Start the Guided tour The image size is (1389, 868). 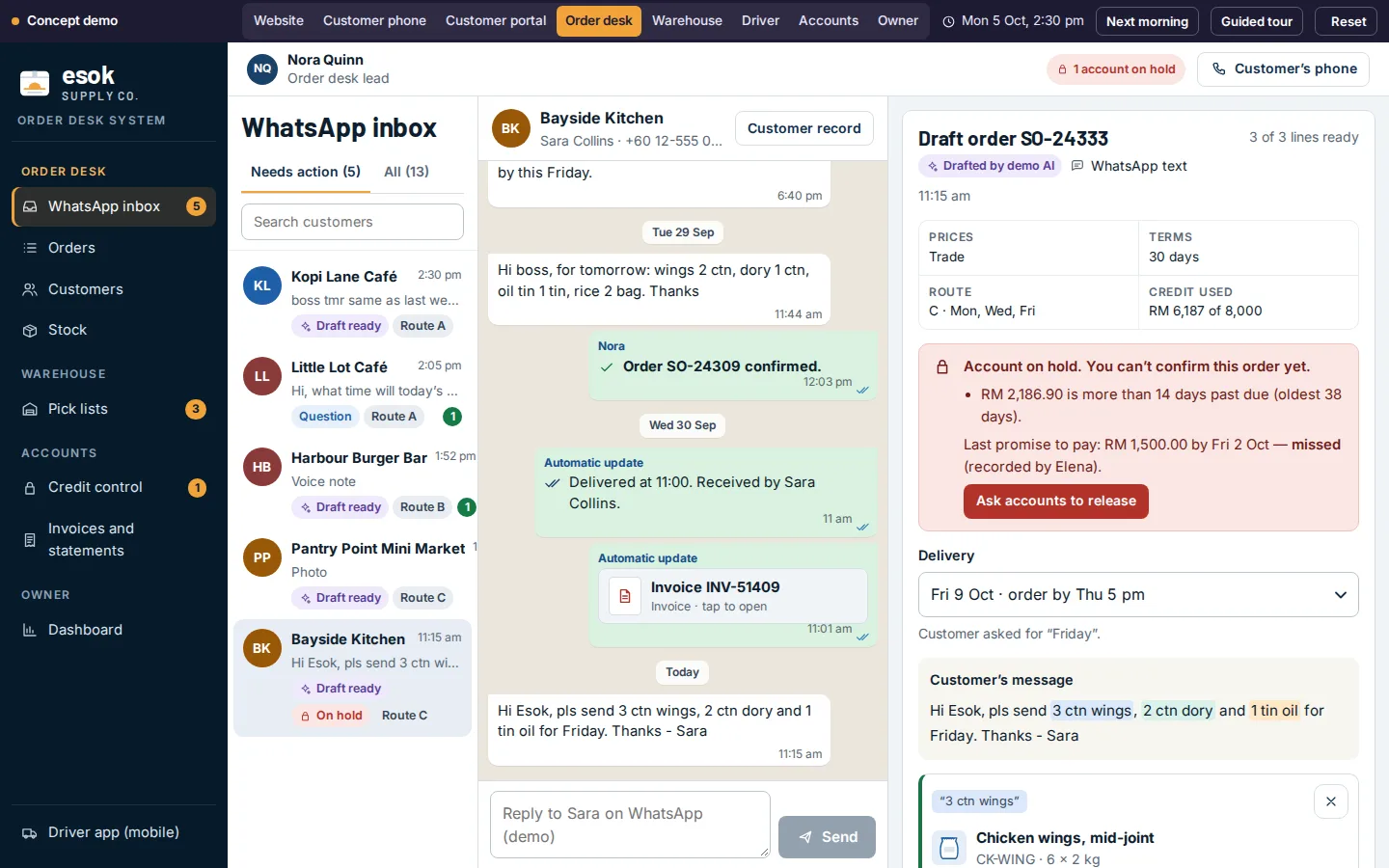pyautogui.click(x=1257, y=21)
